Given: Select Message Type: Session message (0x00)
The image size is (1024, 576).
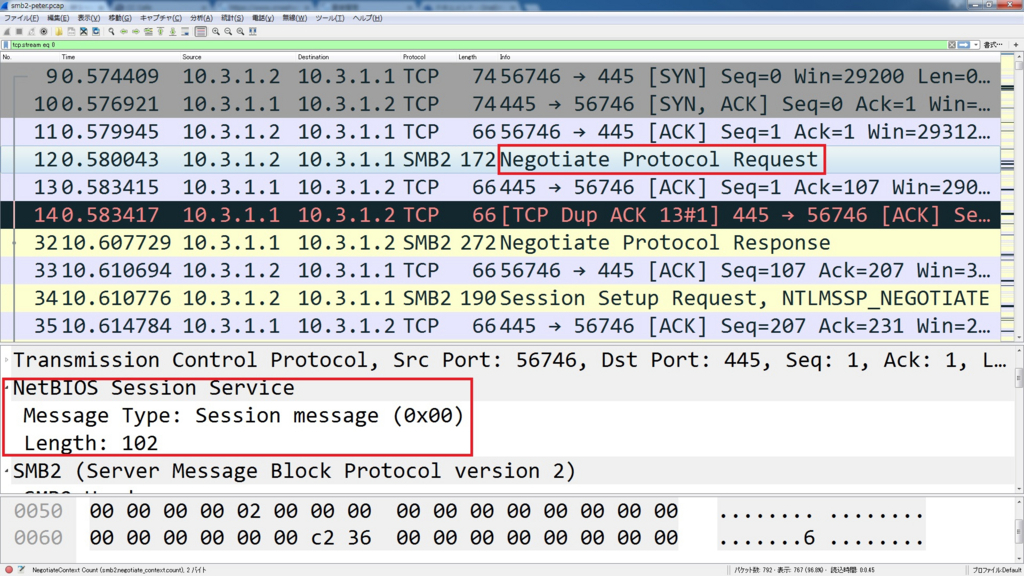Looking at the screenshot, I should (x=243, y=416).
